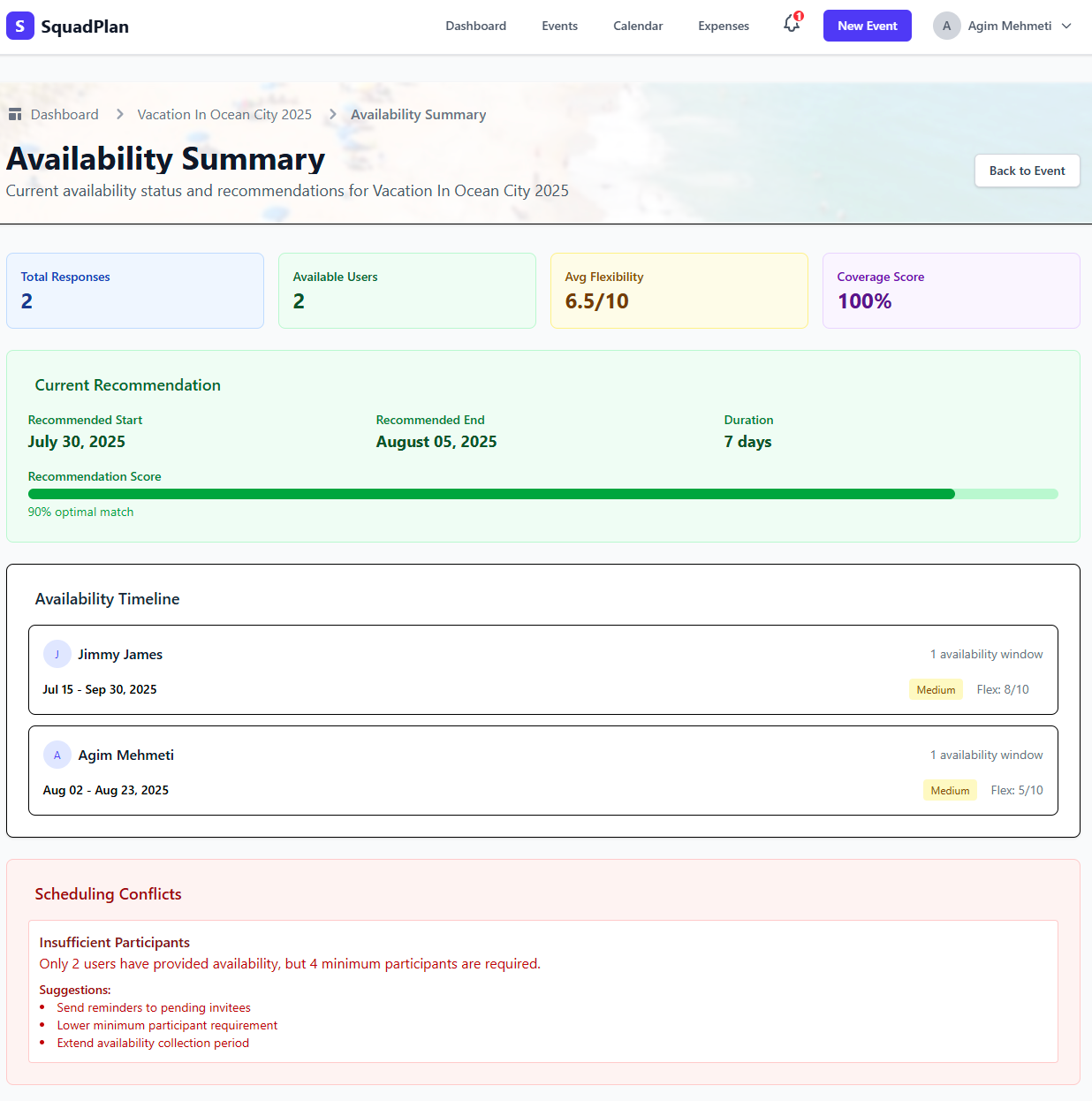Expand Agim Mehmeti's availability window details
The width and height of the screenshot is (1092, 1101).
986,755
